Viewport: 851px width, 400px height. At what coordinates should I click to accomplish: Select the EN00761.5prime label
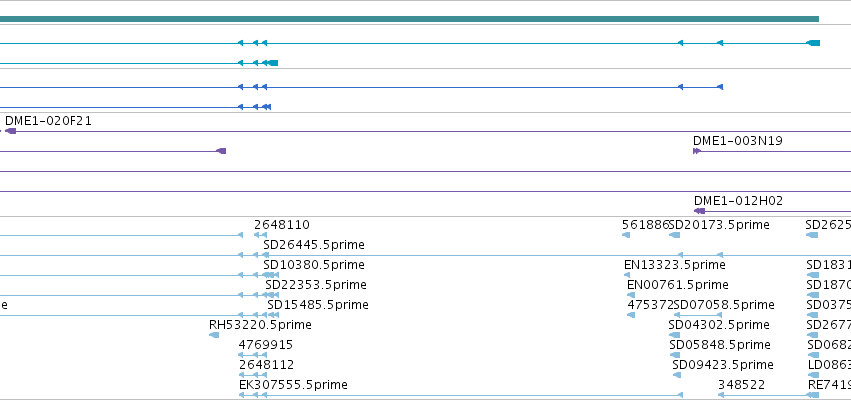677,285
